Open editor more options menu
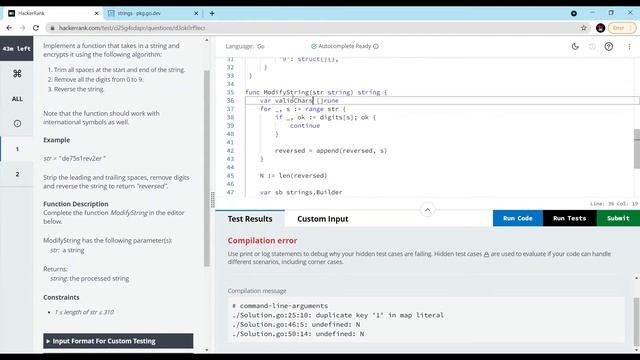The width and height of the screenshot is (640, 360). pyautogui.click(x=629, y=46)
